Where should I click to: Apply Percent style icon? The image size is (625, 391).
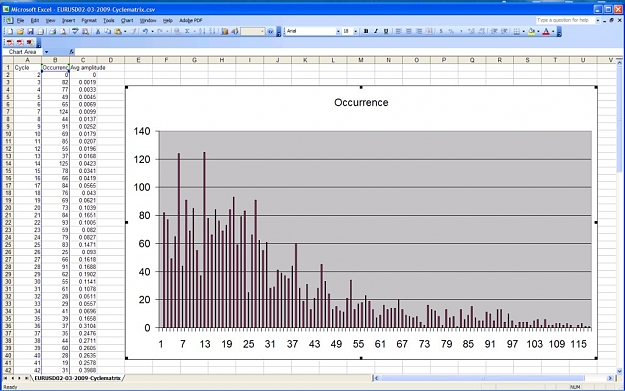(451, 31)
